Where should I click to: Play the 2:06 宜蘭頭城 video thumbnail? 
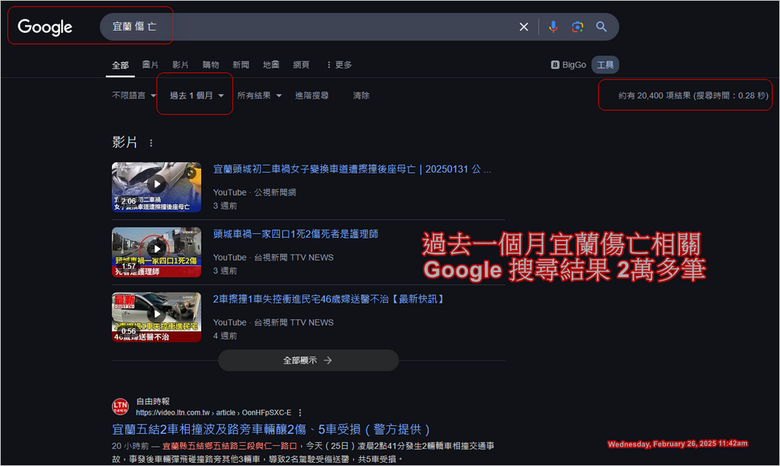157,187
